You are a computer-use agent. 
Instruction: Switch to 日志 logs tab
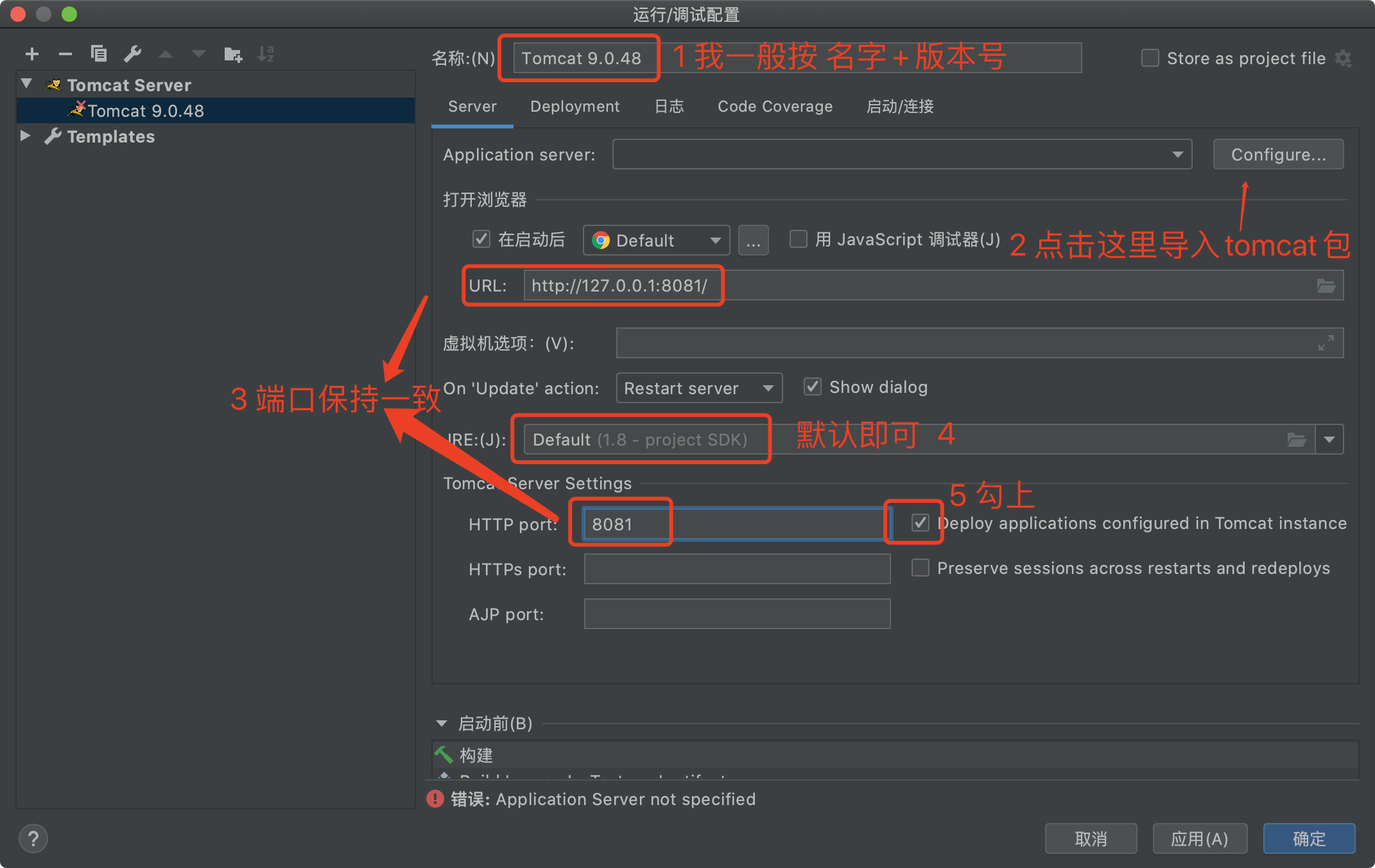[670, 107]
